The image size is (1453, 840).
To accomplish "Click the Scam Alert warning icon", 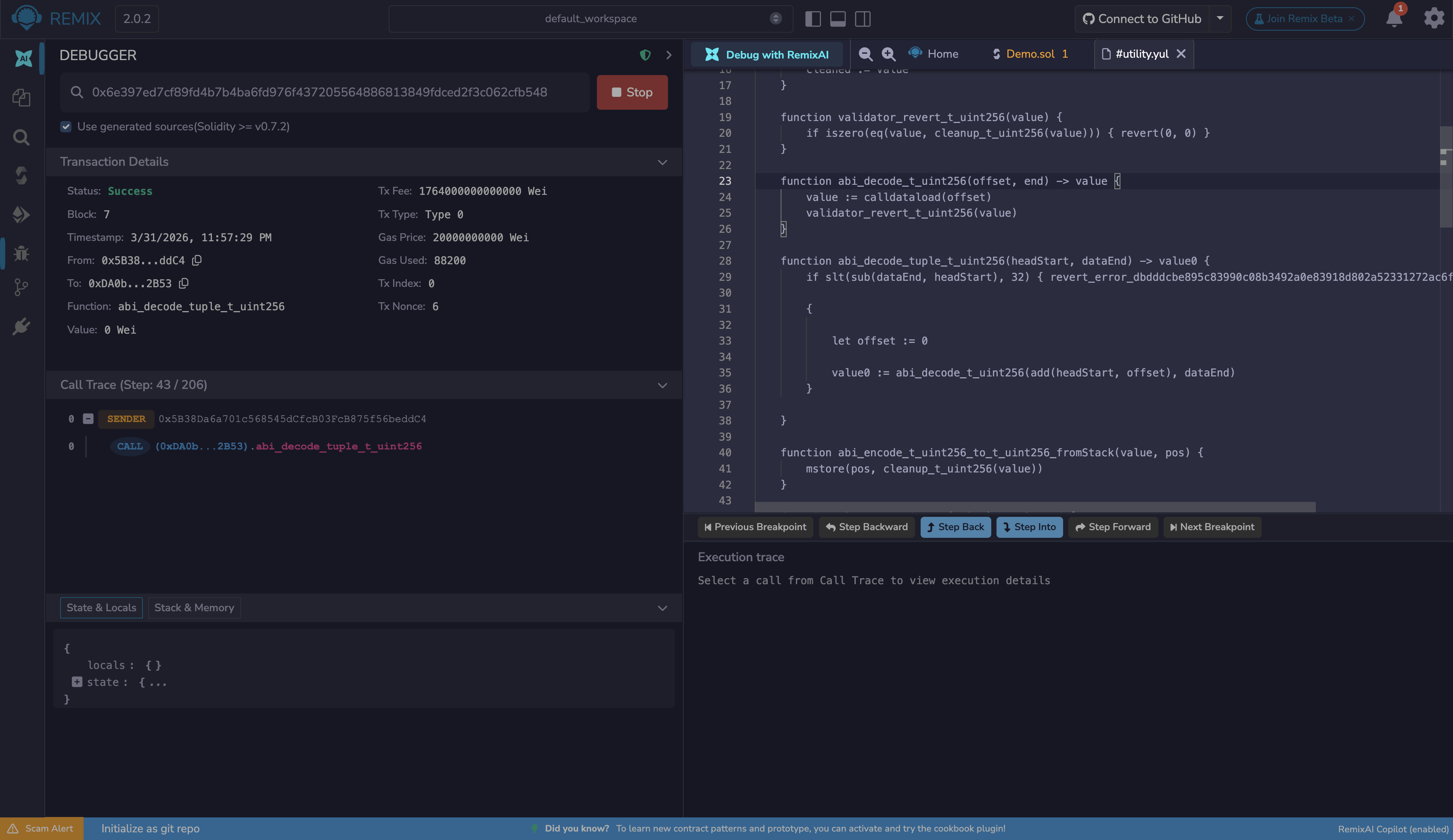I will click(x=13, y=828).
